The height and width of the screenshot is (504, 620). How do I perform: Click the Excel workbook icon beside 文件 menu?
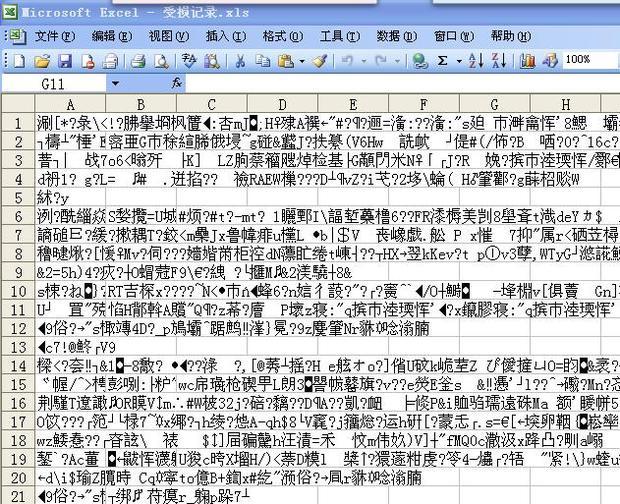(17, 36)
